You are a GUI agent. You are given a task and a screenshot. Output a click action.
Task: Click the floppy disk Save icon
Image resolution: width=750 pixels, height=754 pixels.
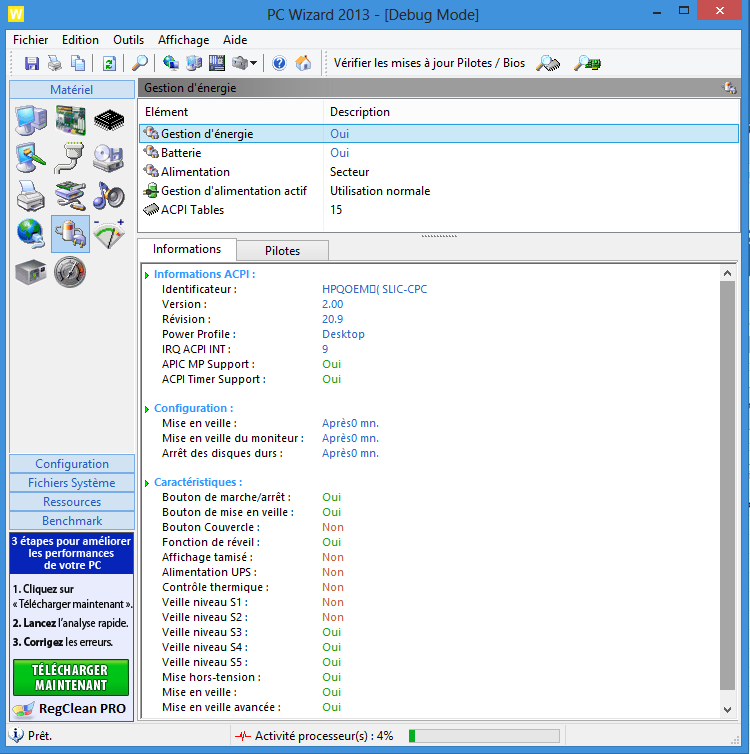click(x=32, y=63)
